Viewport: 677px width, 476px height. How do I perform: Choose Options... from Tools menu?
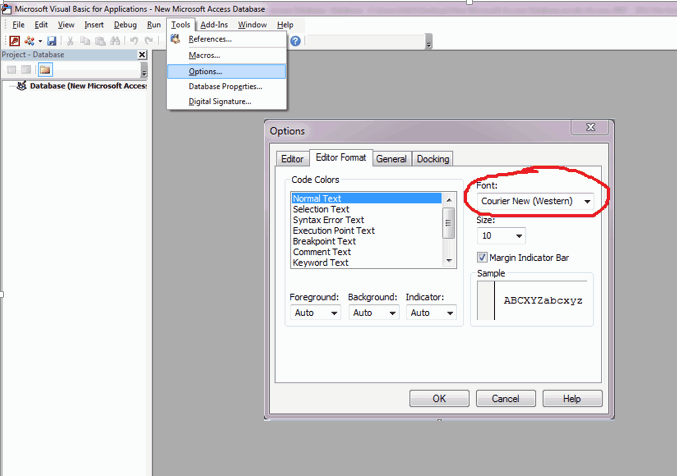tap(226, 71)
